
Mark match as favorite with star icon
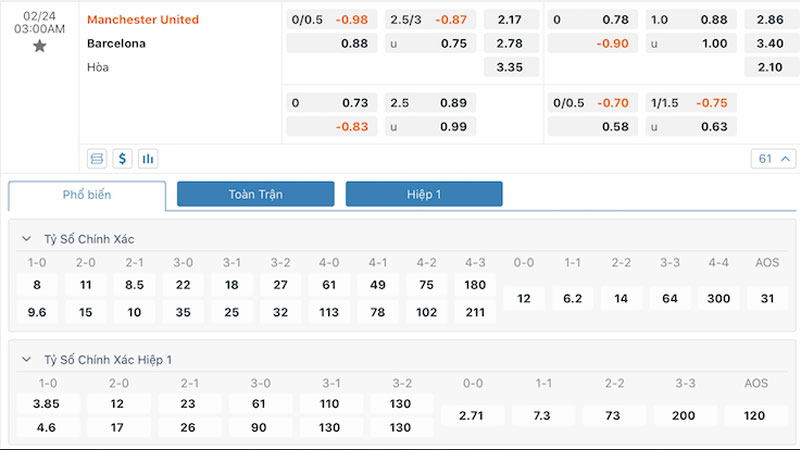point(39,46)
